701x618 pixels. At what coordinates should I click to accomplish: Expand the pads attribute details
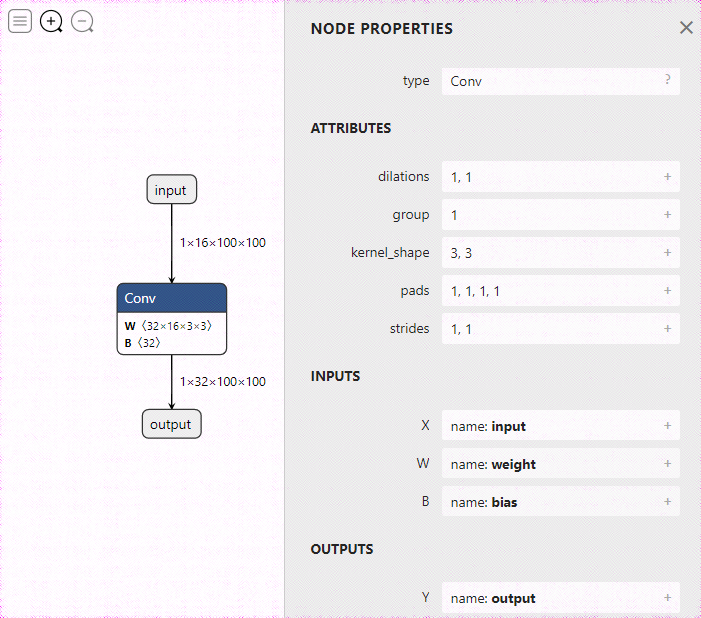(667, 290)
